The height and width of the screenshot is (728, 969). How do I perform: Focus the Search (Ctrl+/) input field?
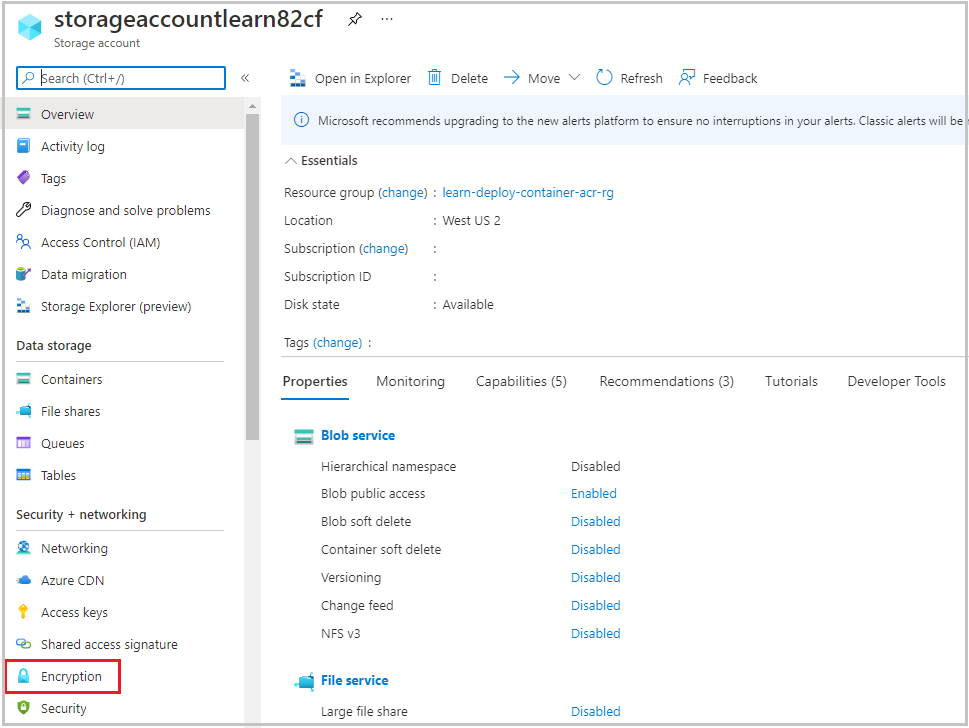pyautogui.click(x=121, y=78)
